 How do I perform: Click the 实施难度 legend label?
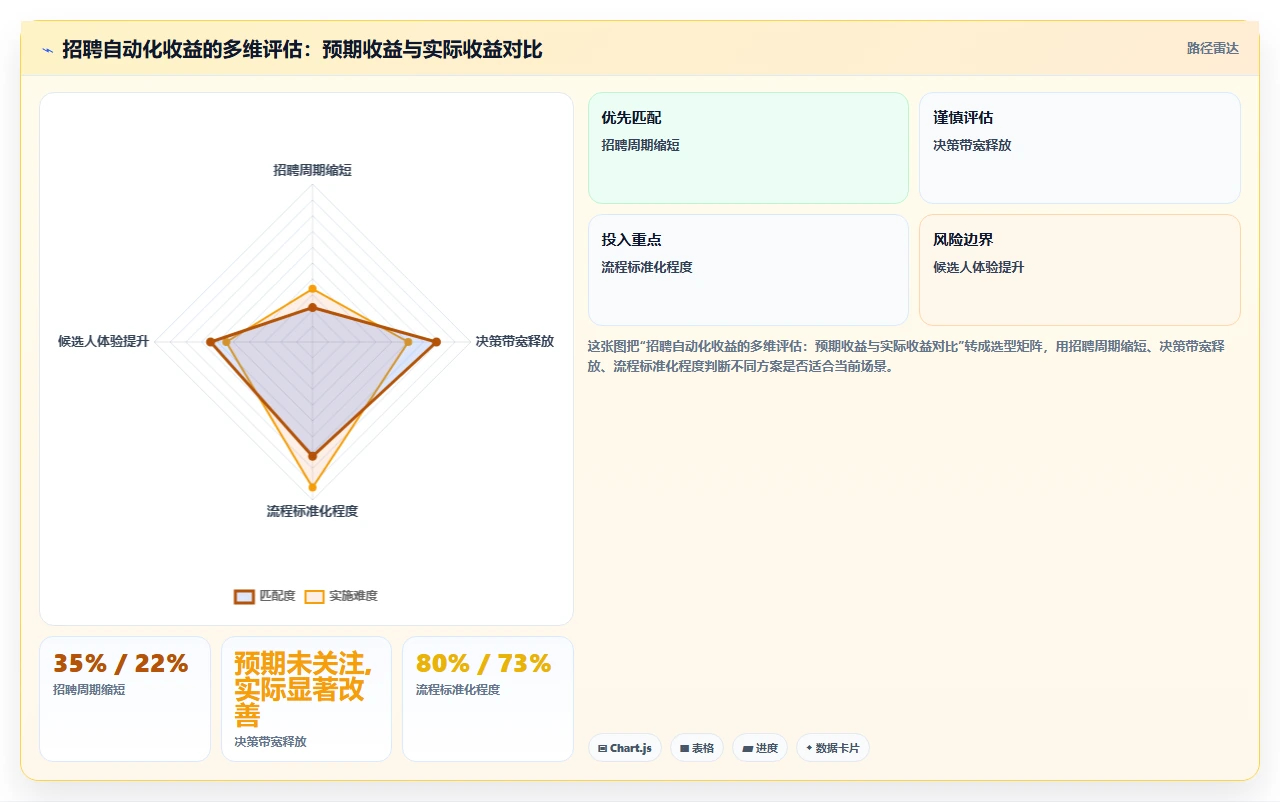coord(353,596)
